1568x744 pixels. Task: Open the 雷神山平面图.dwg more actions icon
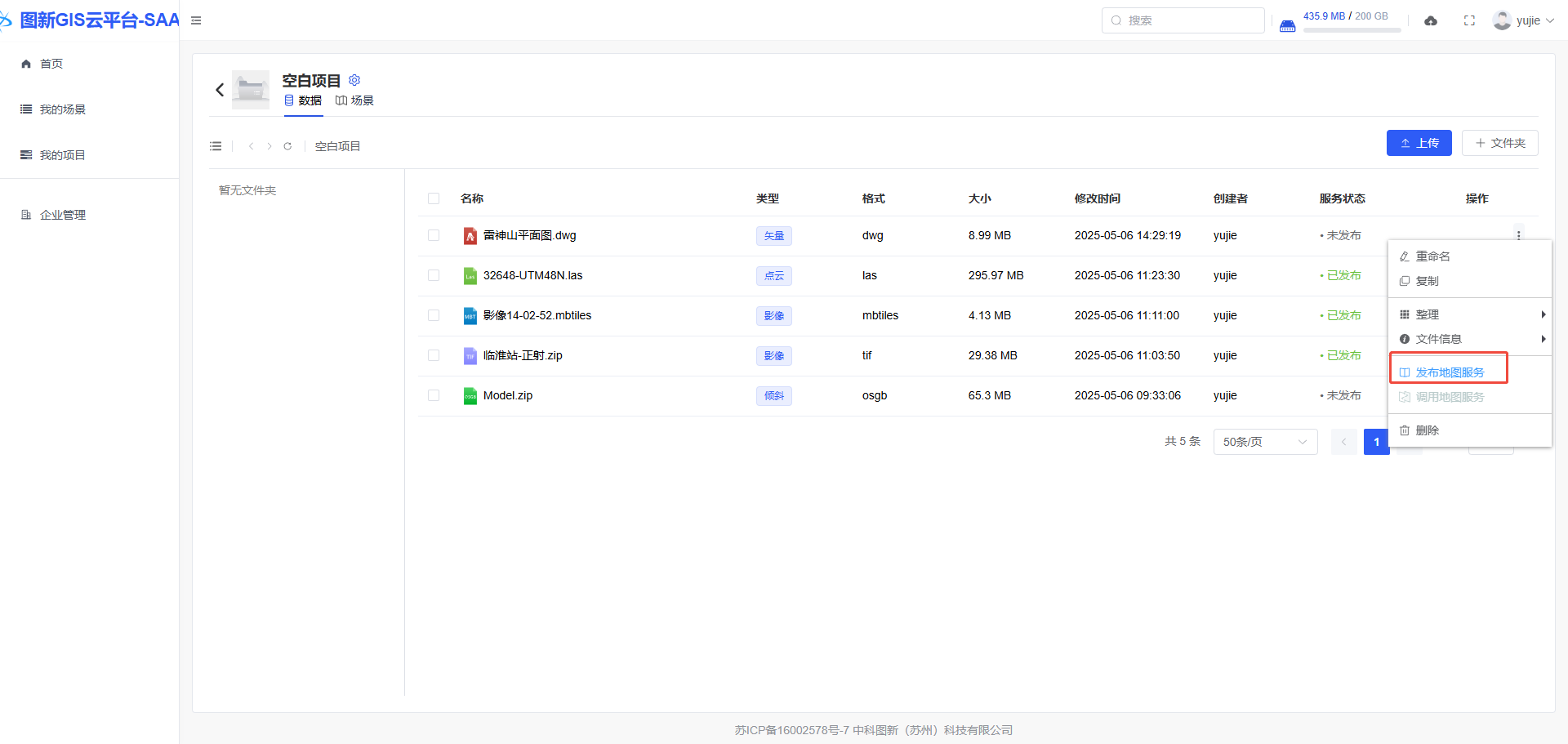tap(1518, 235)
